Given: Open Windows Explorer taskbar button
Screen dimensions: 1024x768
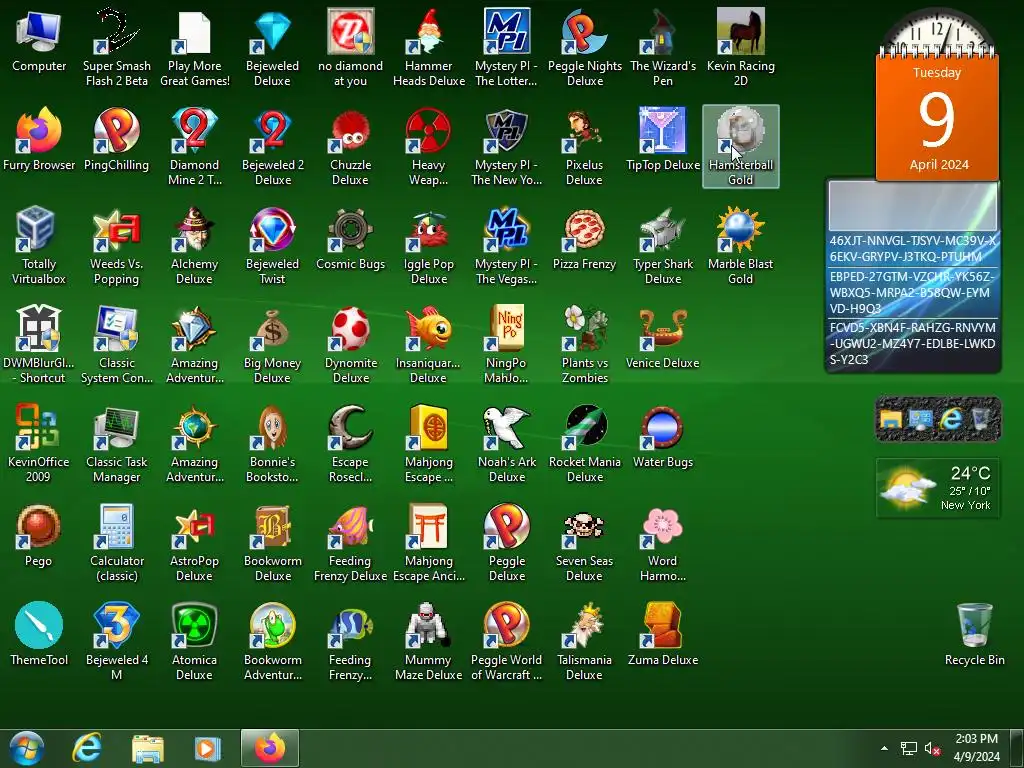Looking at the screenshot, I should [148, 748].
